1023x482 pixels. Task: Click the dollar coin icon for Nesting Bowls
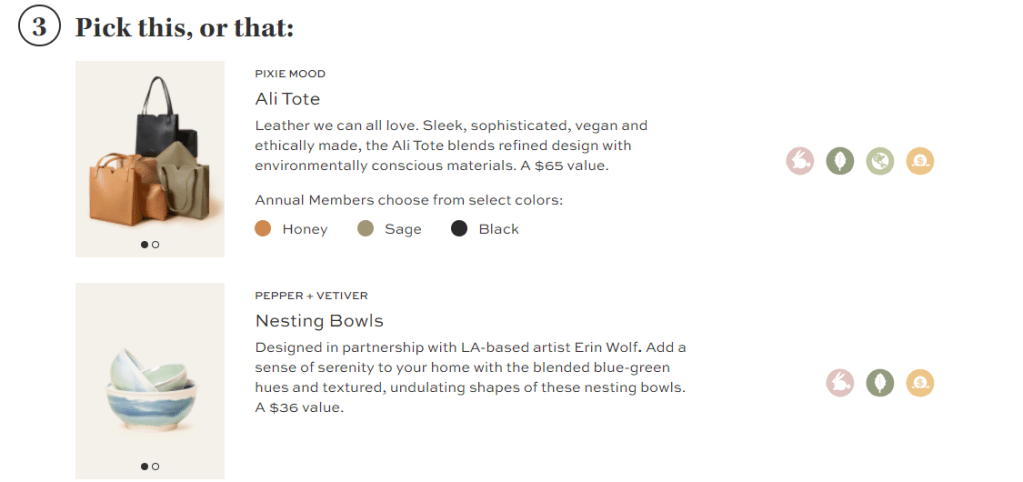(920, 382)
